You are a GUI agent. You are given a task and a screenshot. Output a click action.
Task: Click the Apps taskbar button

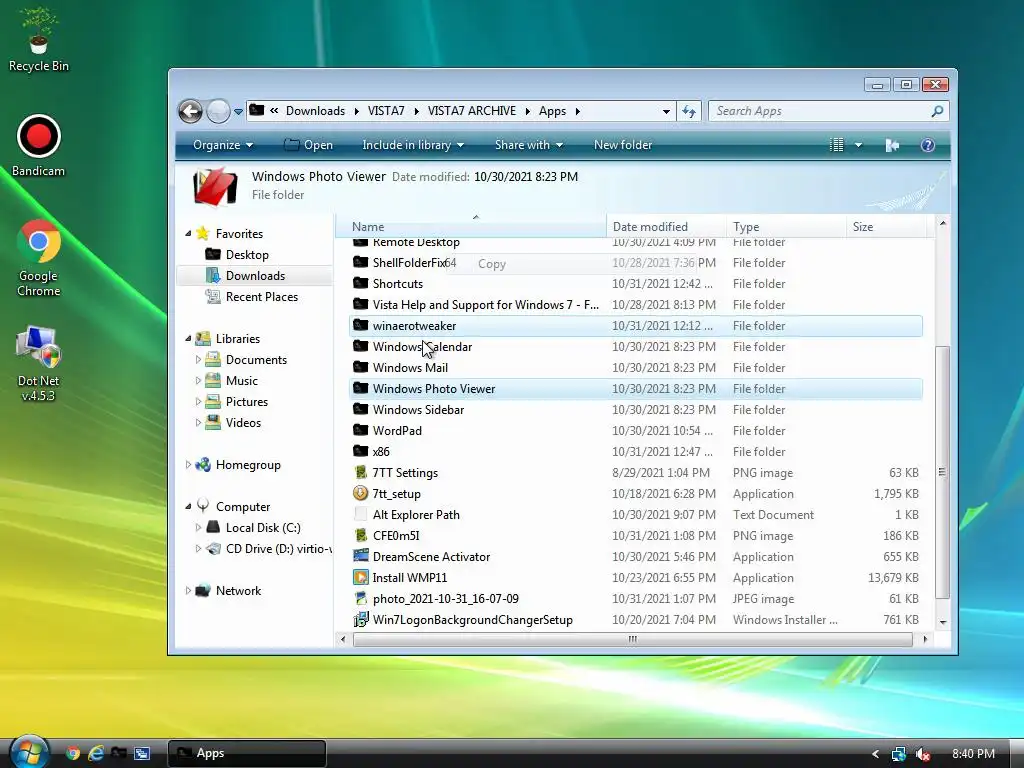pos(247,753)
